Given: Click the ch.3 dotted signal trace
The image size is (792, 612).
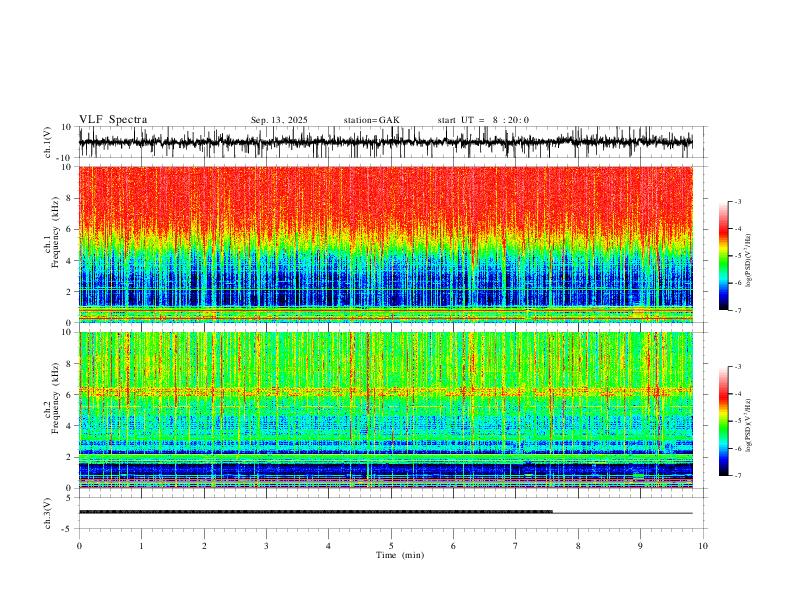Looking at the screenshot, I should pyautogui.click(x=316, y=512).
